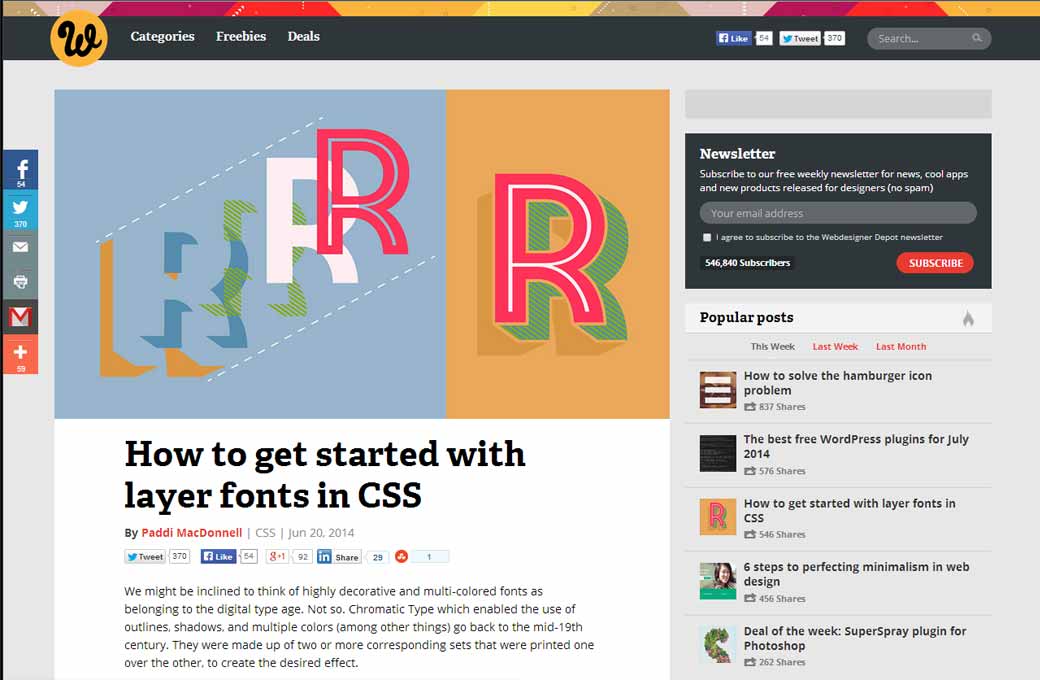
Task: Share article on LinkedIn
Action: click(x=339, y=556)
